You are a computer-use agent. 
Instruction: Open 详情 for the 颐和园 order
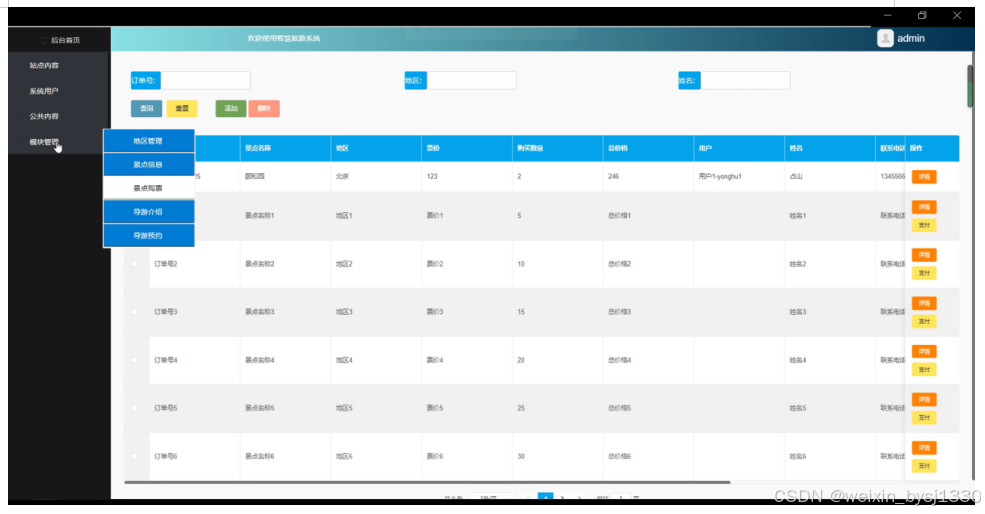[924, 177]
